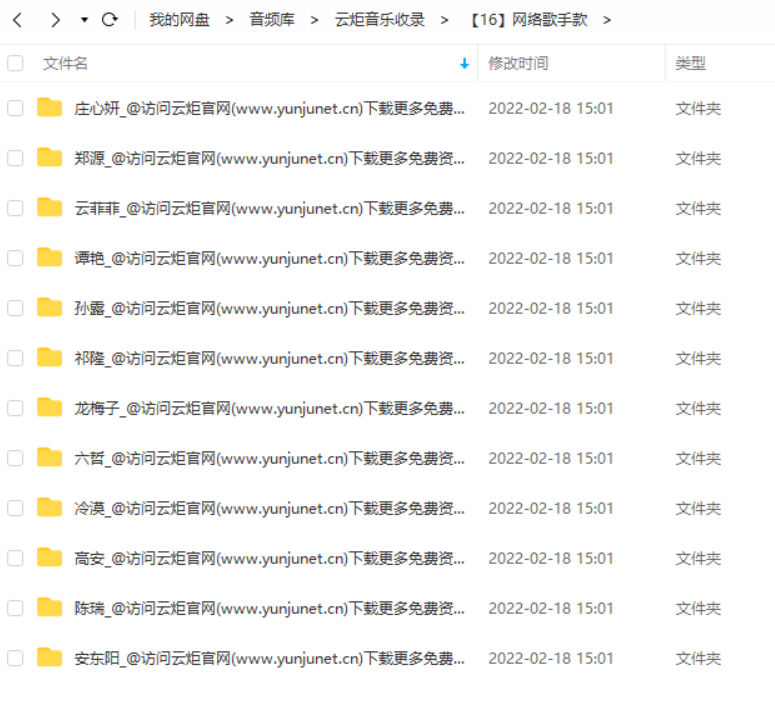This screenshot has height=702, width=775.
Task: Sort by 类型 column header
Action: [x=690, y=63]
